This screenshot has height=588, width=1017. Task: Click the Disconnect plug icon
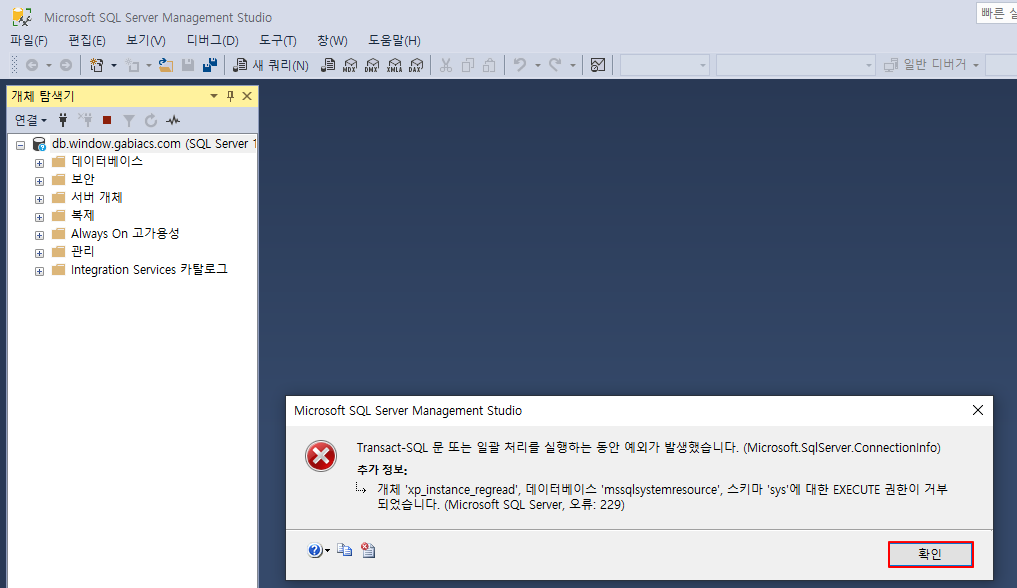pos(85,120)
